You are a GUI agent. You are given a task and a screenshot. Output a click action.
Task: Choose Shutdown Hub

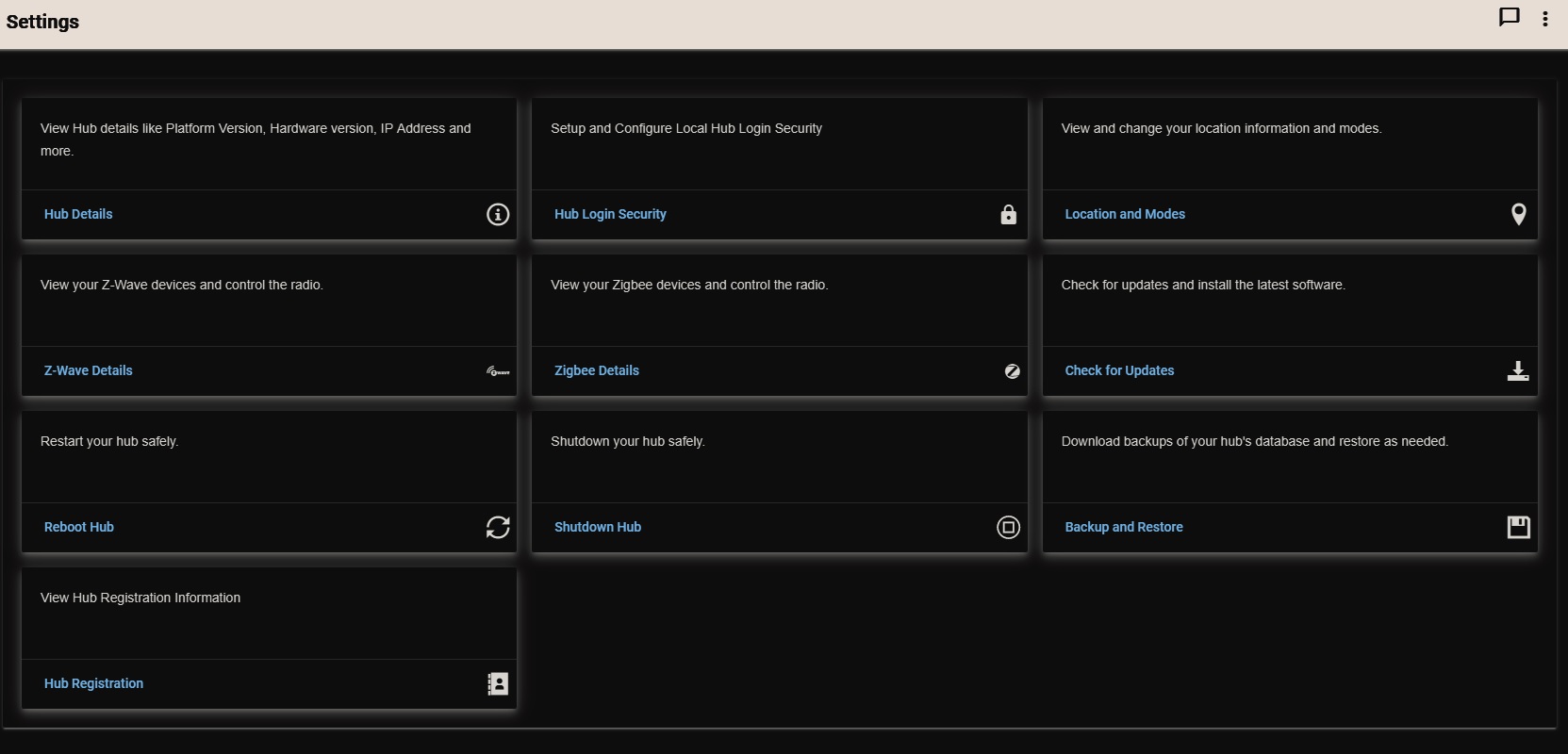pos(598,527)
